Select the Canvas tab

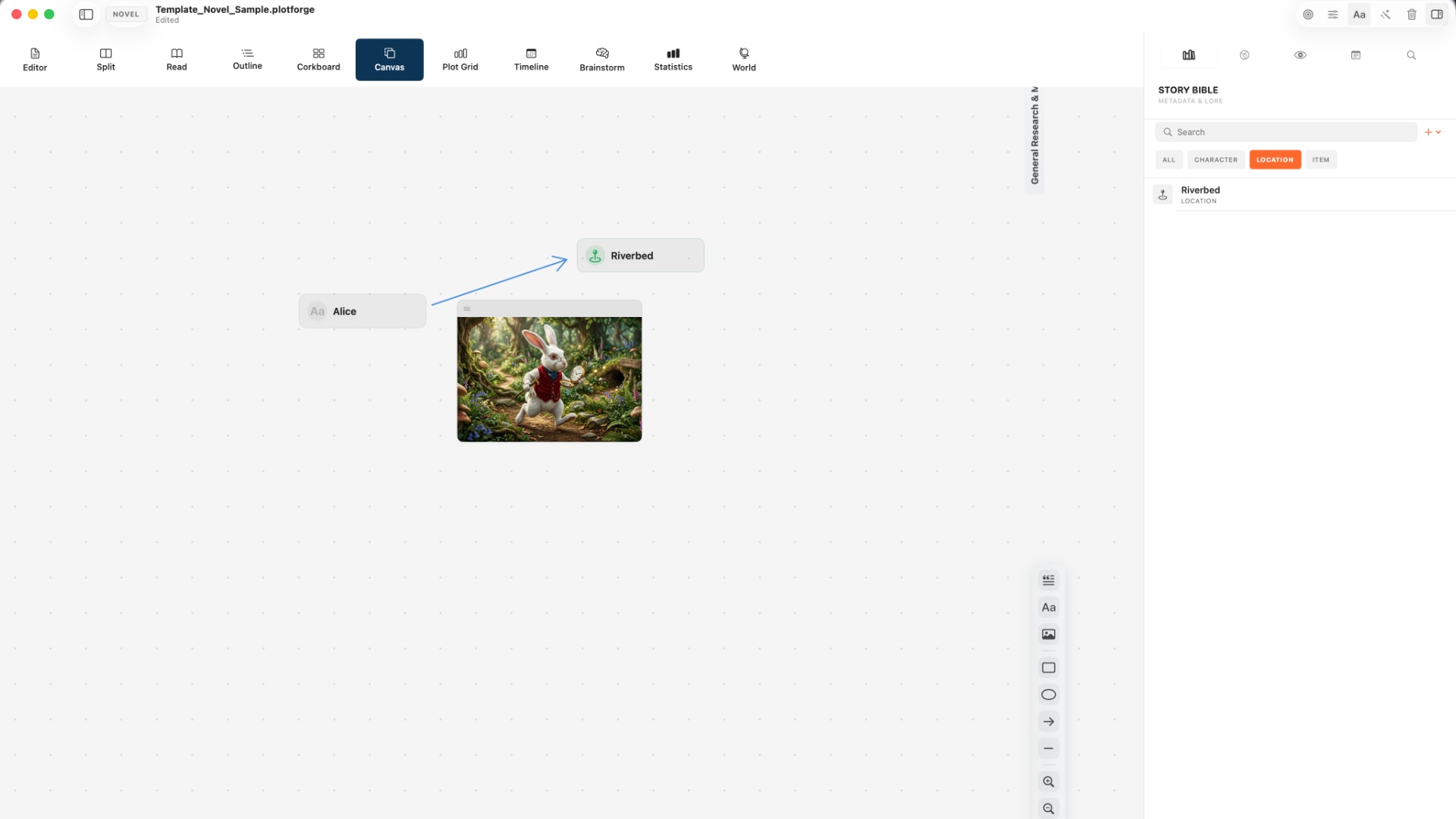(389, 59)
